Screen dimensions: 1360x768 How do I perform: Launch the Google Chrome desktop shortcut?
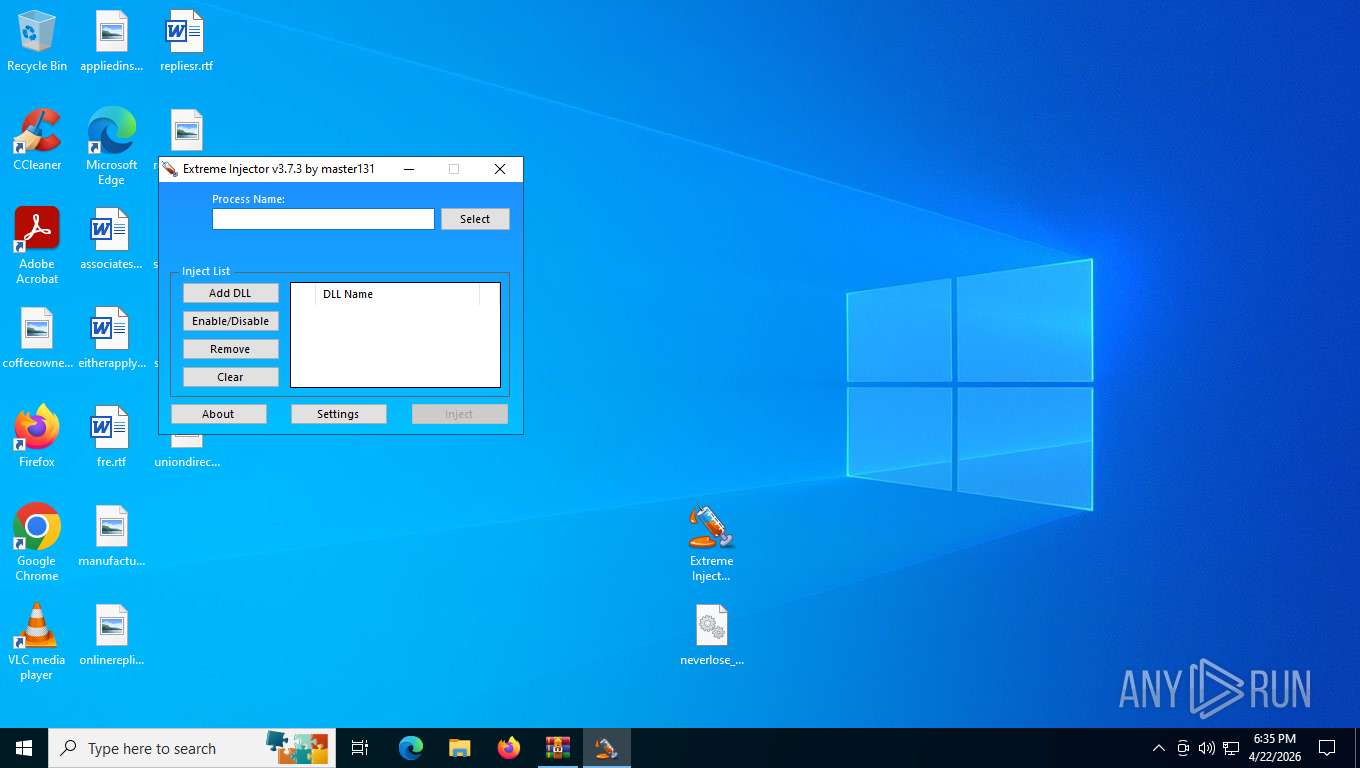click(37, 543)
